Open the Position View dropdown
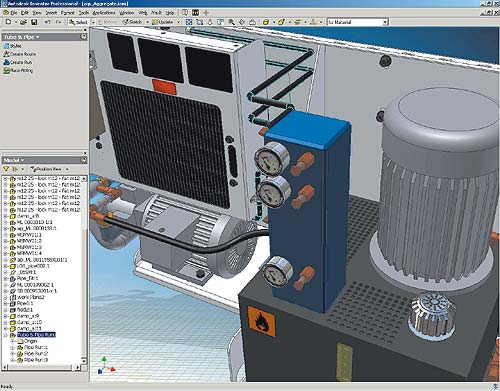The height and width of the screenshot is (391, 500). 67,169
